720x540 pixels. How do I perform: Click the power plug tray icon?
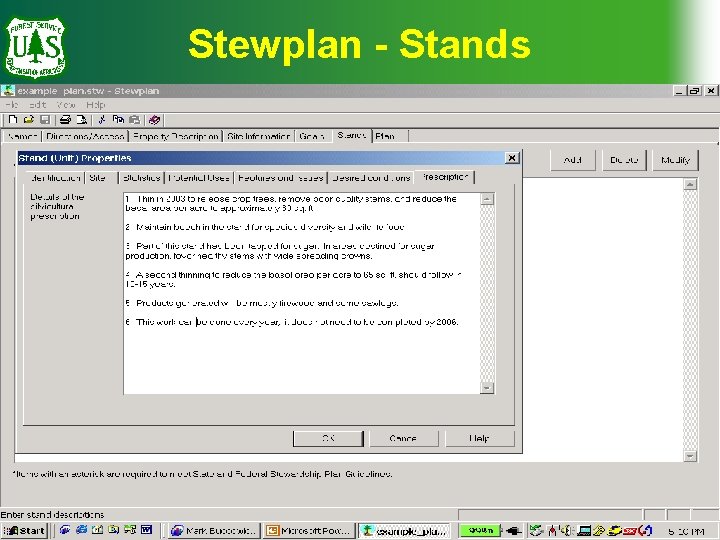click(x=513, y=531)
